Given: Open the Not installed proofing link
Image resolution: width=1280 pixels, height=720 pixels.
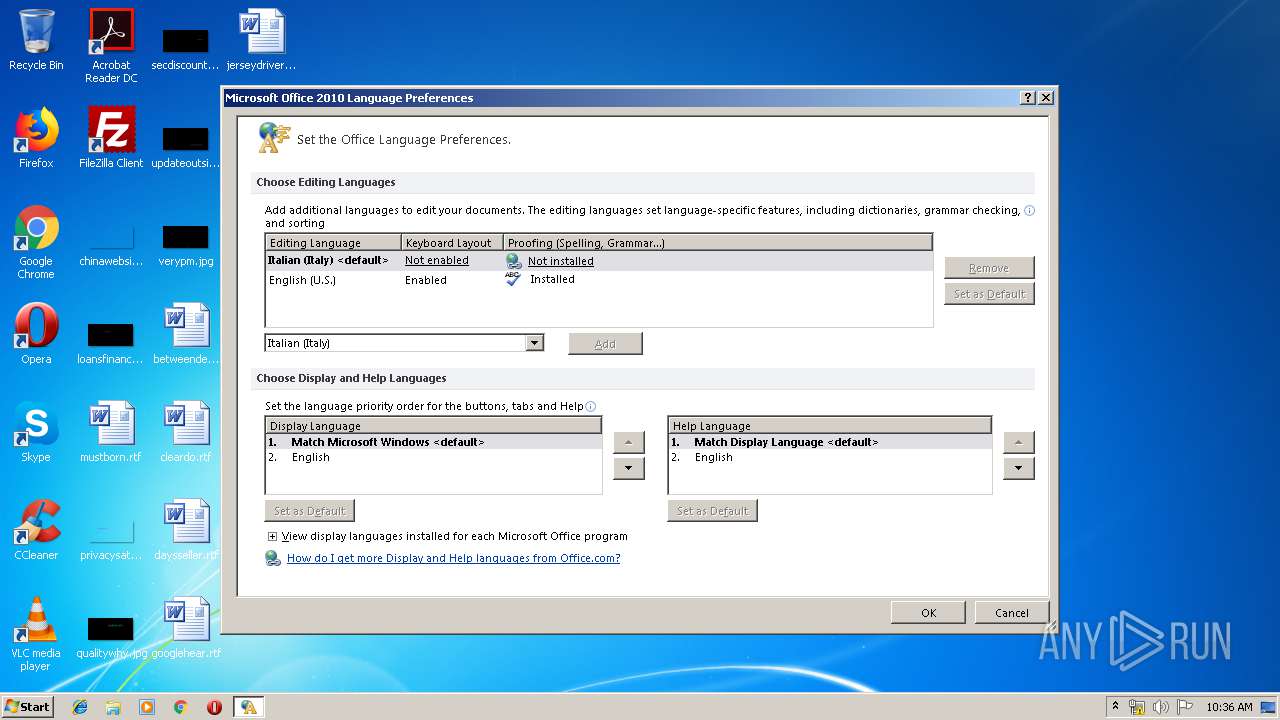Looking at the screenshot, I should 561,261.
